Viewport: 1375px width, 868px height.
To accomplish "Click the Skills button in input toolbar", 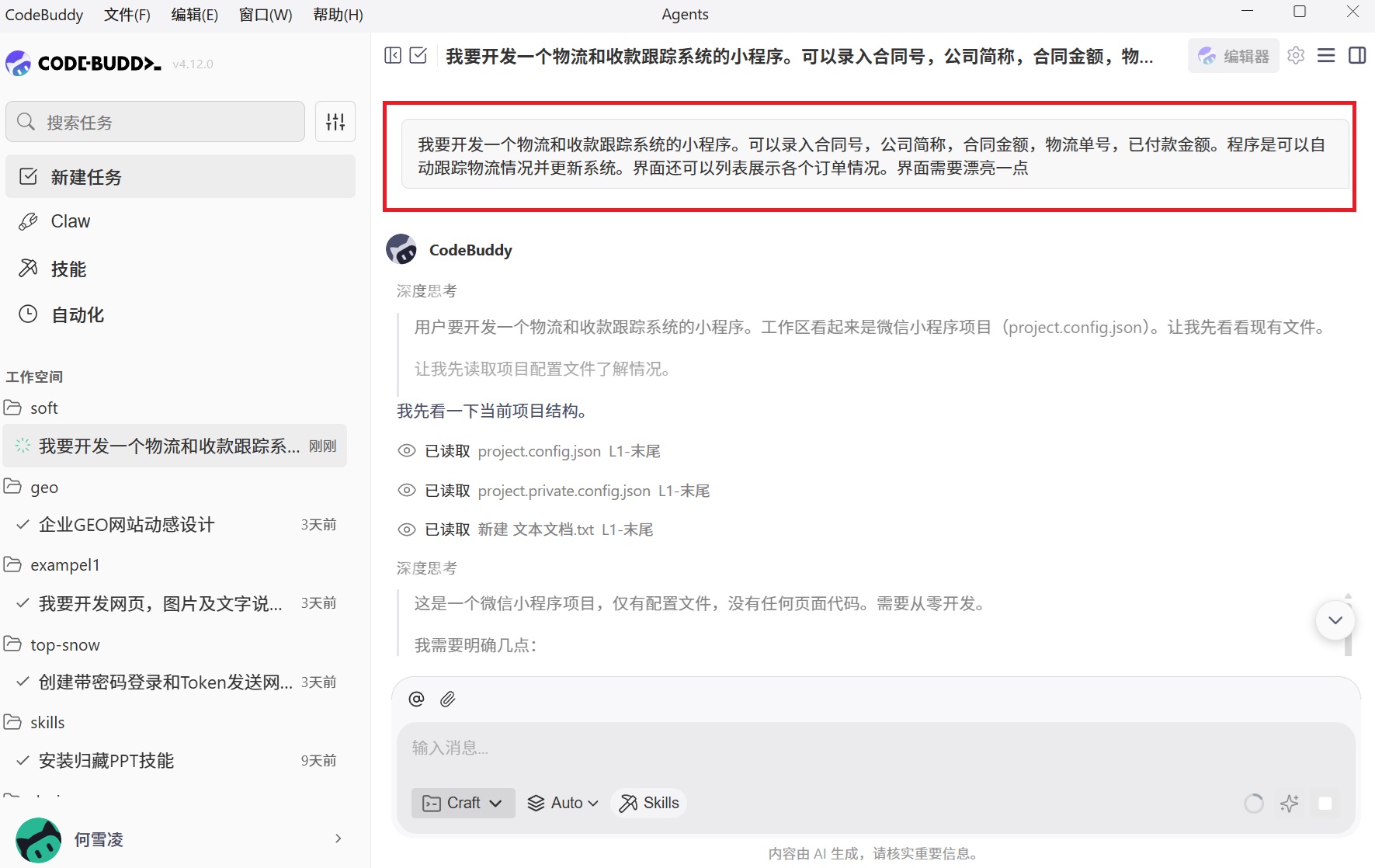I will 649,803.
